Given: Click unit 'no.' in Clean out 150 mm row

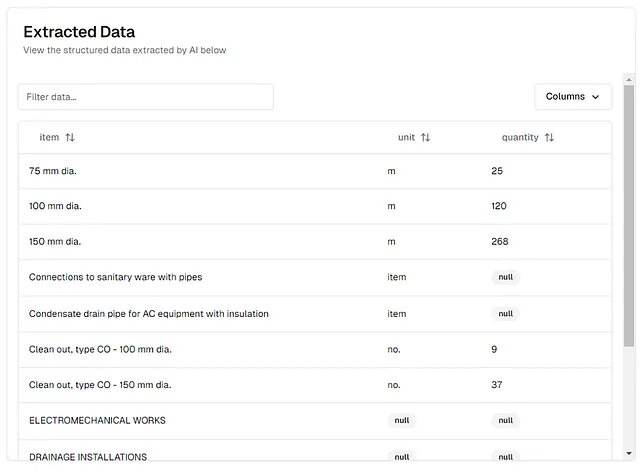Looking at the screenshot, I should (393, 385).
